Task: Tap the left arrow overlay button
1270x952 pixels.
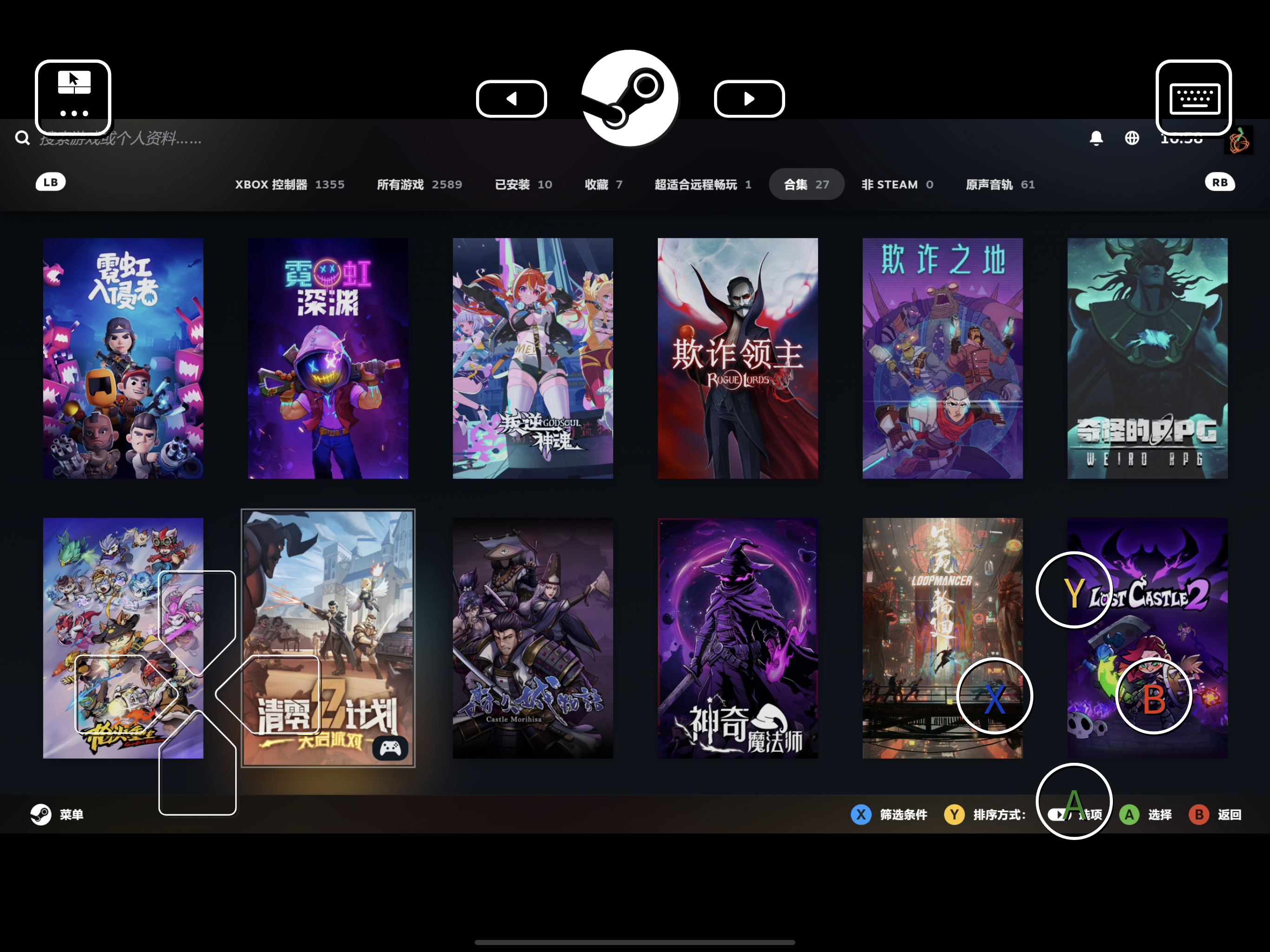Action: click(511, 99)
